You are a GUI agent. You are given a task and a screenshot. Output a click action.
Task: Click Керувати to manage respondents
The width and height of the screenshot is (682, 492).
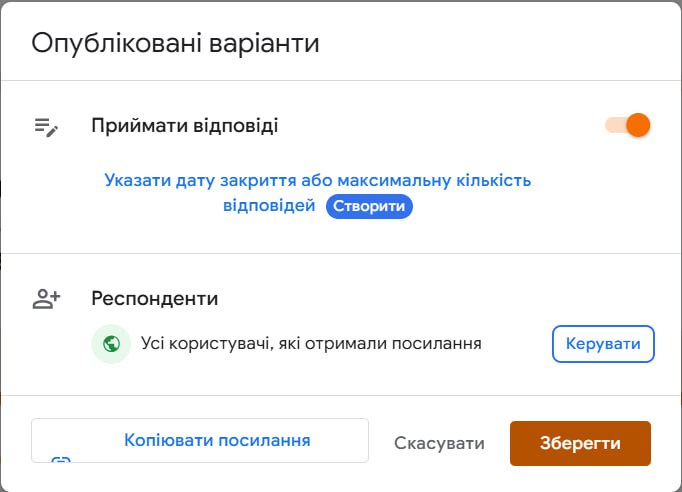point(603,344)
